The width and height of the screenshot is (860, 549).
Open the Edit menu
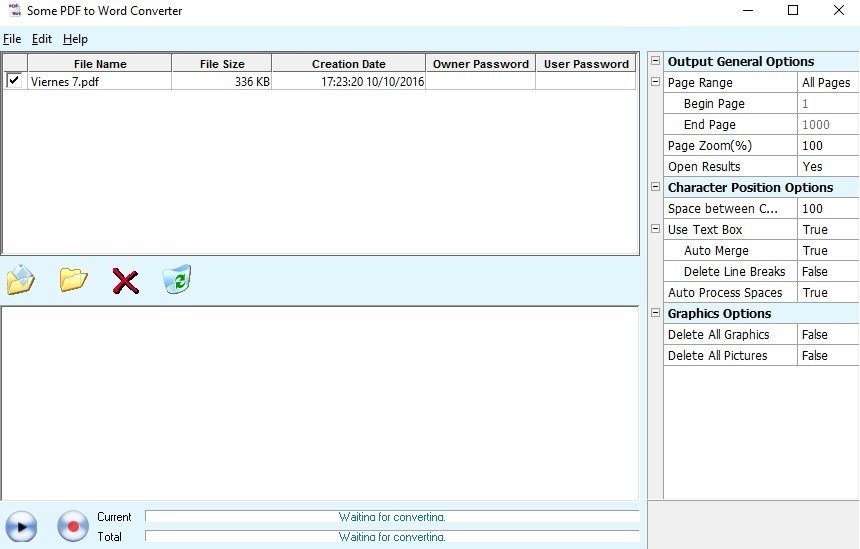[x=42, y=39]
